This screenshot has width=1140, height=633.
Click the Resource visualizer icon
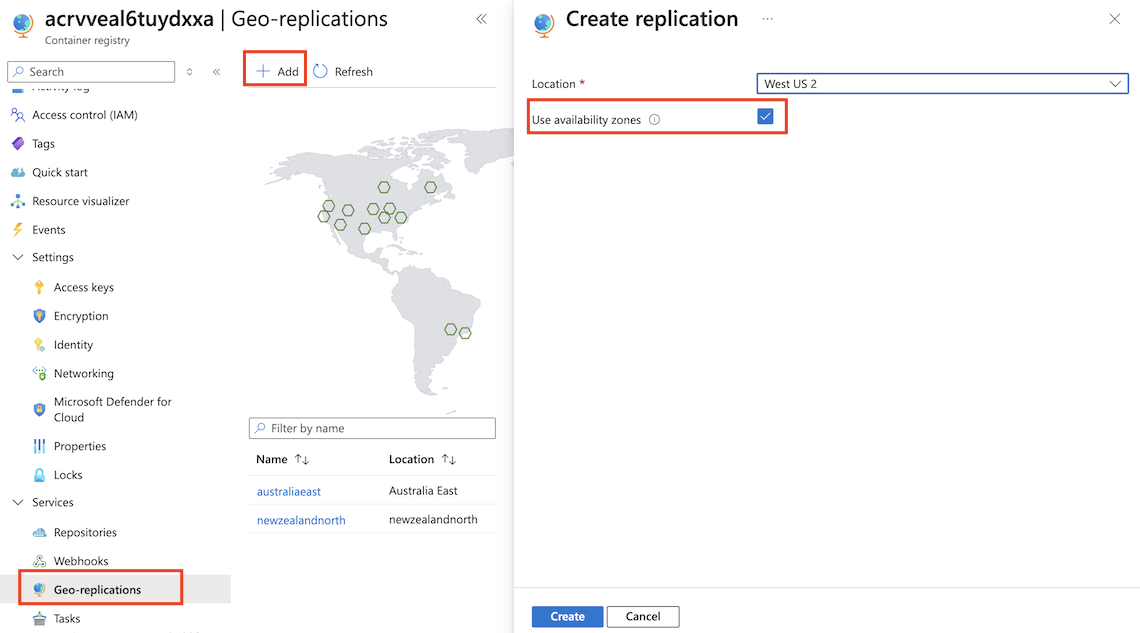(17, 201)
